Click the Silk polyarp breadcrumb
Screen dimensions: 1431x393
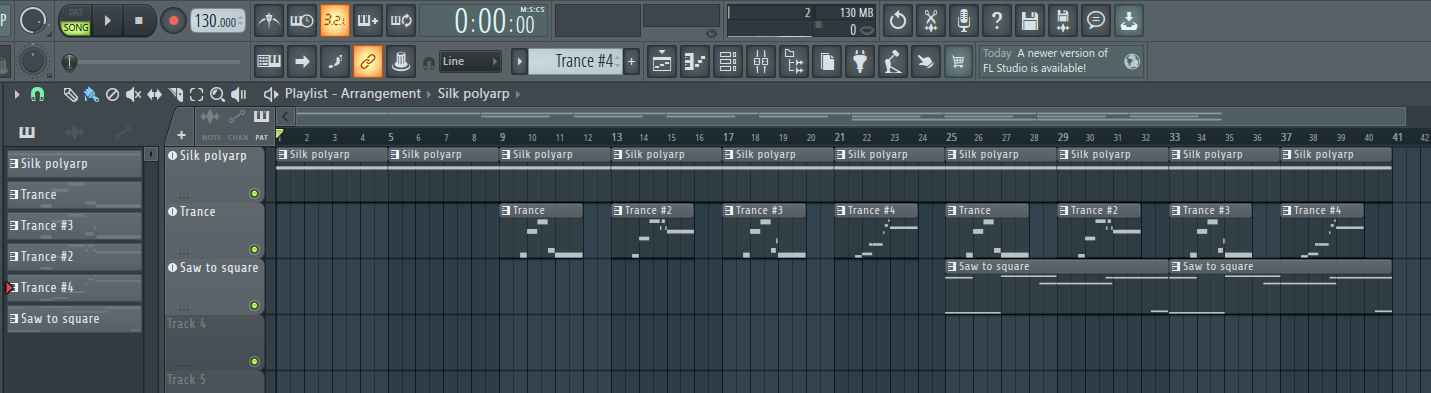[474, 94]
